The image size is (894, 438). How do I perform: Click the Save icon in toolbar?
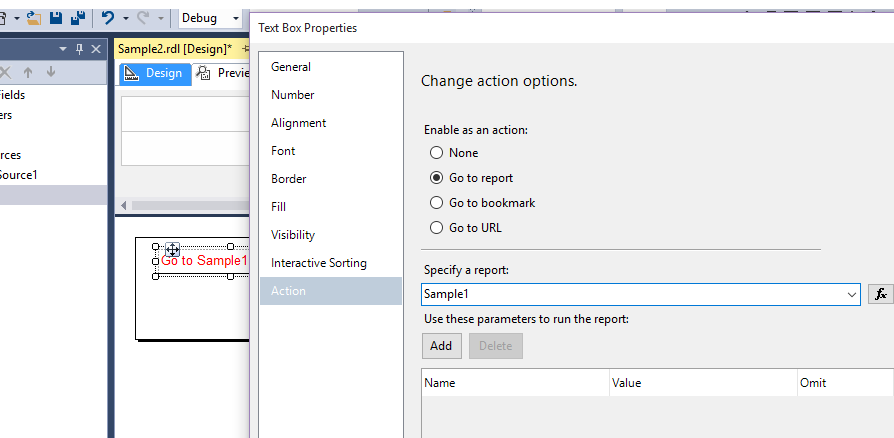[56, 18]
